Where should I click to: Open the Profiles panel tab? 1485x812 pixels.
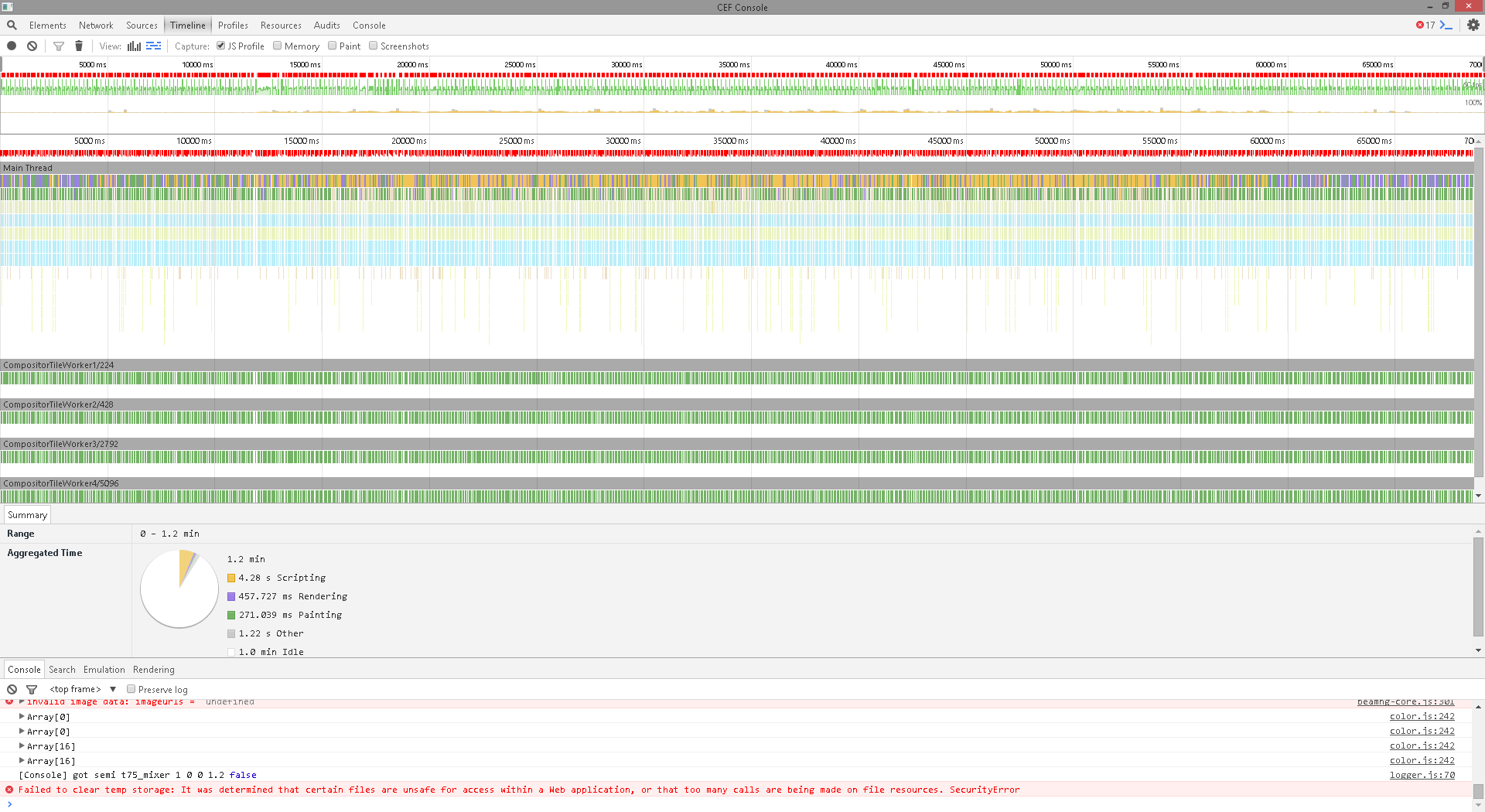[x=233, y=26]
